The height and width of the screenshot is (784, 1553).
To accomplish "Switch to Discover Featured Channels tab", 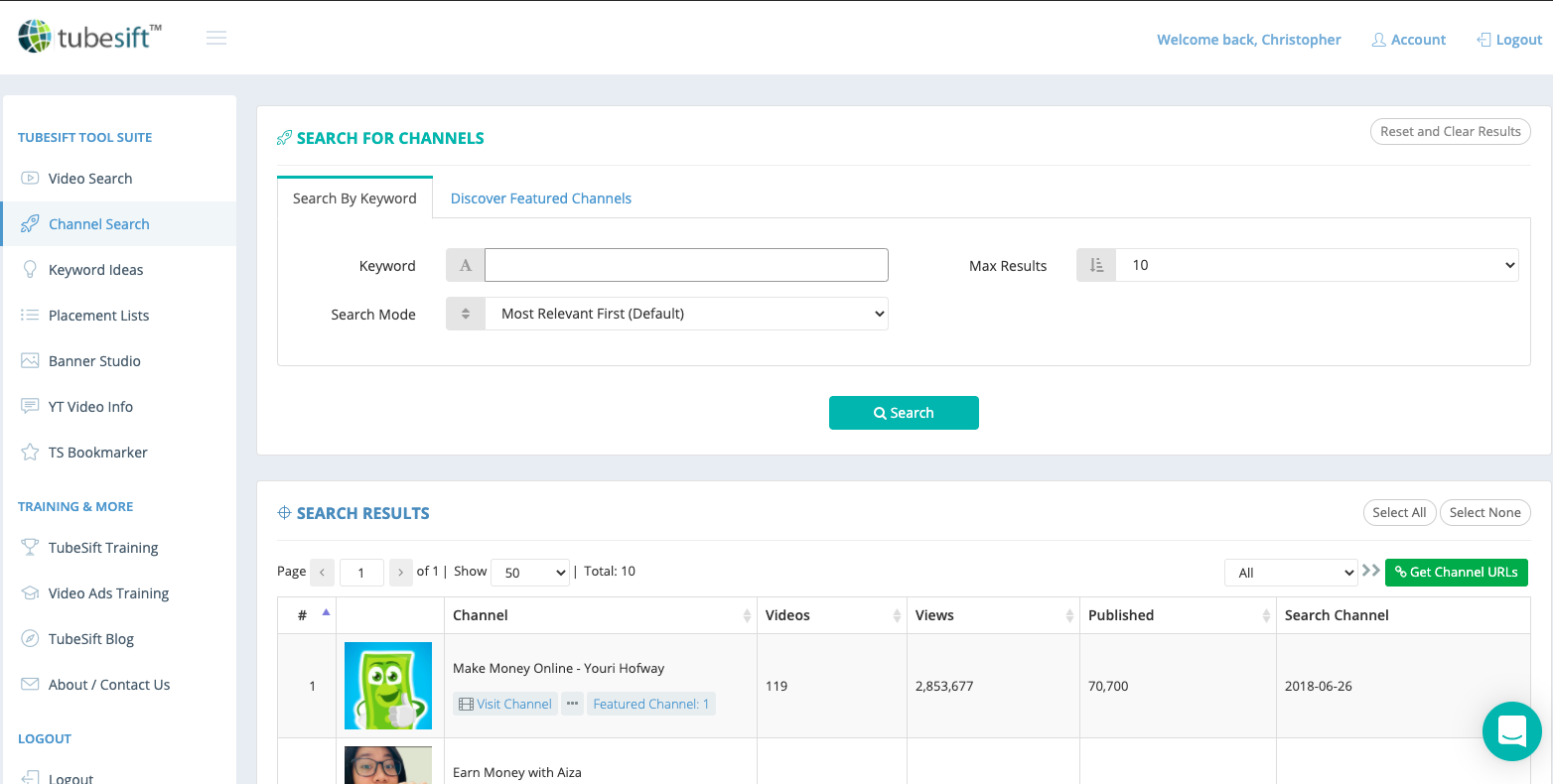I will click(x=540, y=198).
